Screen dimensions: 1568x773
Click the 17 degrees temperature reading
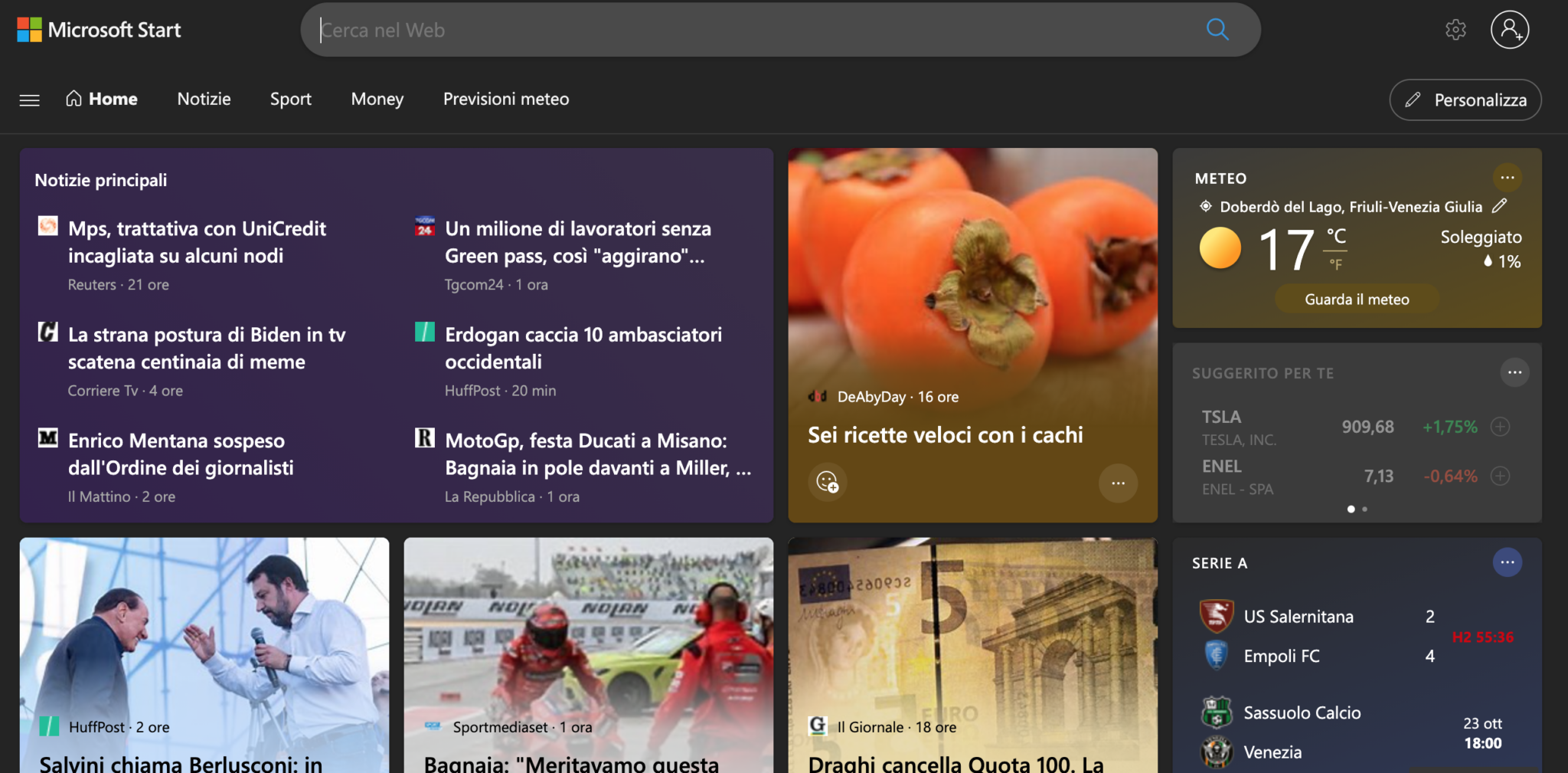click(1286, 249)
